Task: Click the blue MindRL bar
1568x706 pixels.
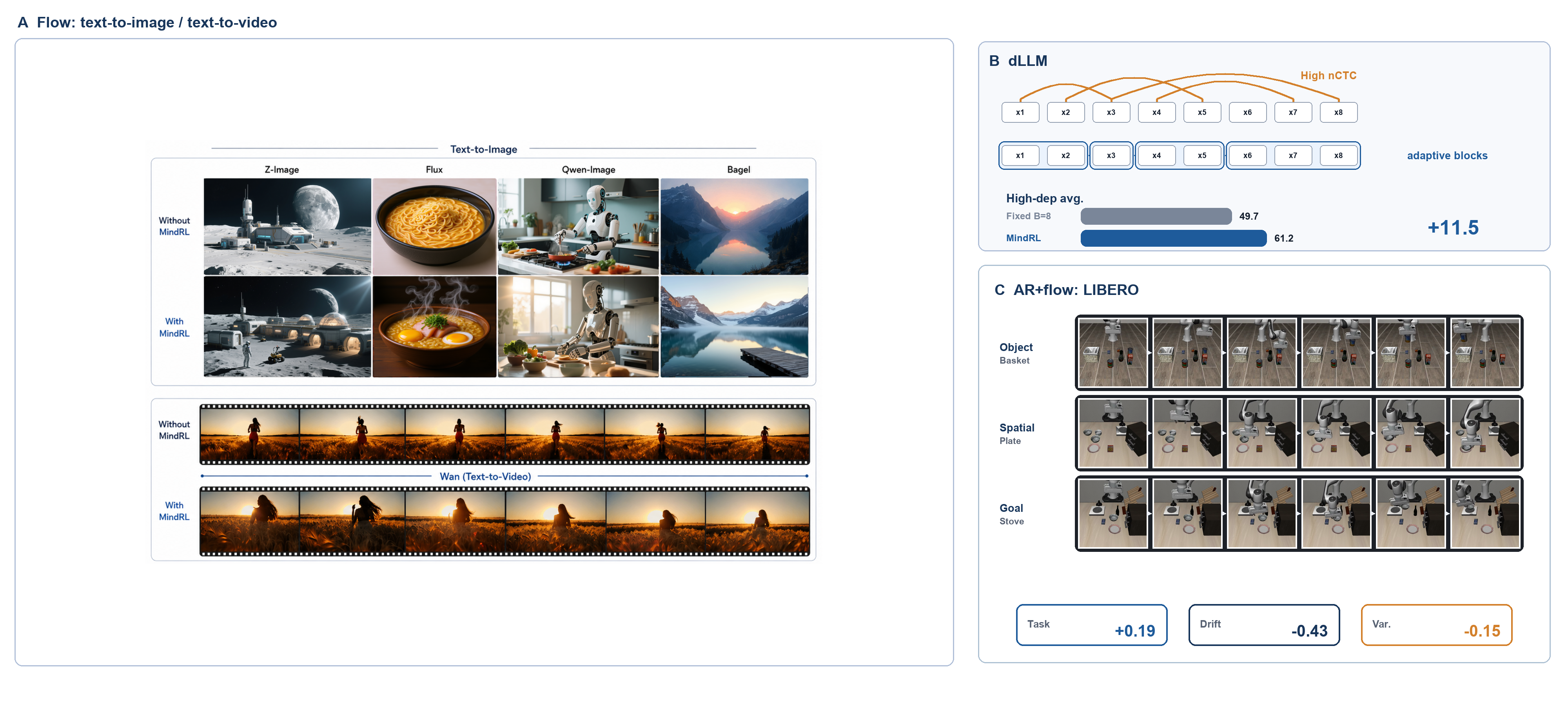Action: pyautogui.click(x=1174, y=238)
